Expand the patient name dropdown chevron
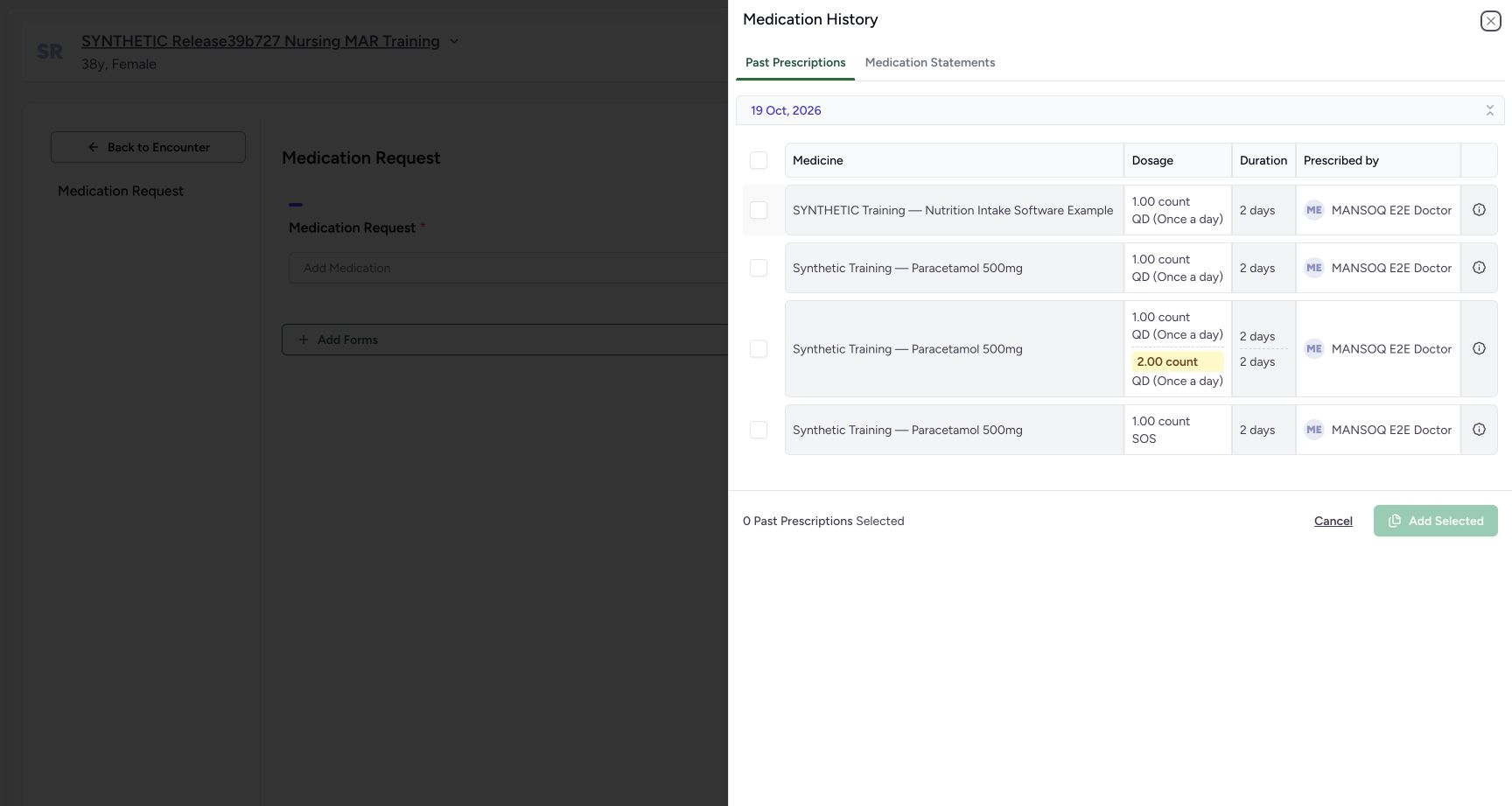Image resolution: width=1512 pixels, height=806 pixels. (454, 41)
